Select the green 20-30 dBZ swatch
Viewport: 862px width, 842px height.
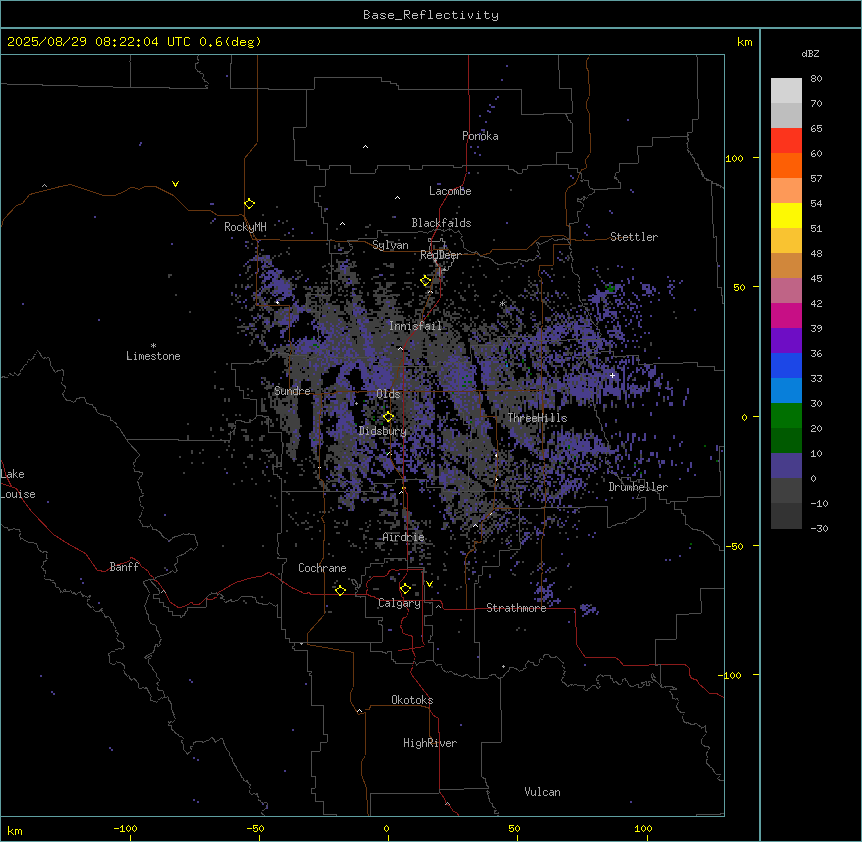pyautogui.click(x=786, y=416)
